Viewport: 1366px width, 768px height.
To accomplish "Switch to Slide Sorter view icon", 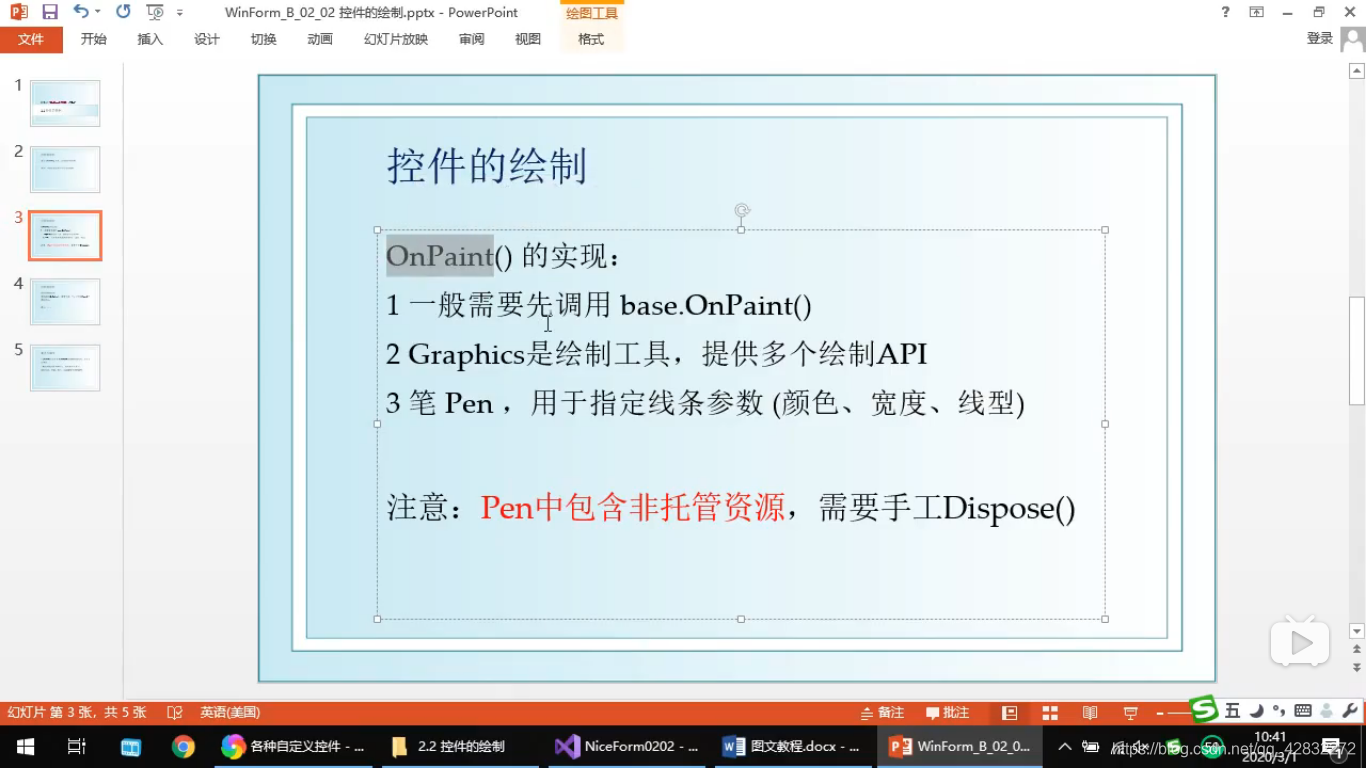I will (1050, 713).
